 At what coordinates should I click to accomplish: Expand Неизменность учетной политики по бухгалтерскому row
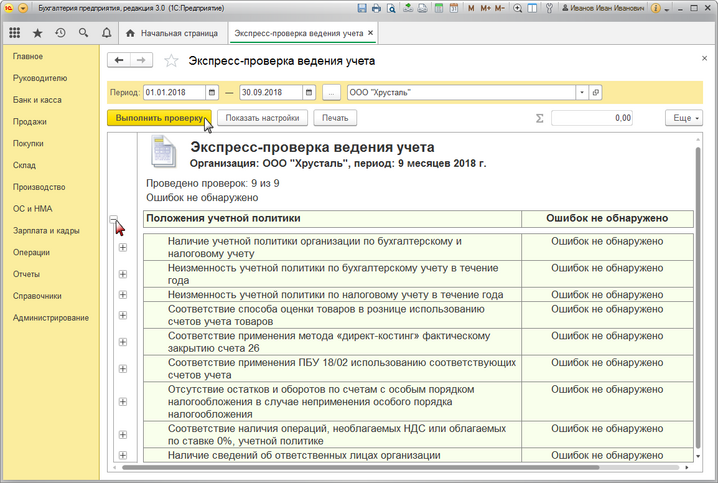pos(123,274)
